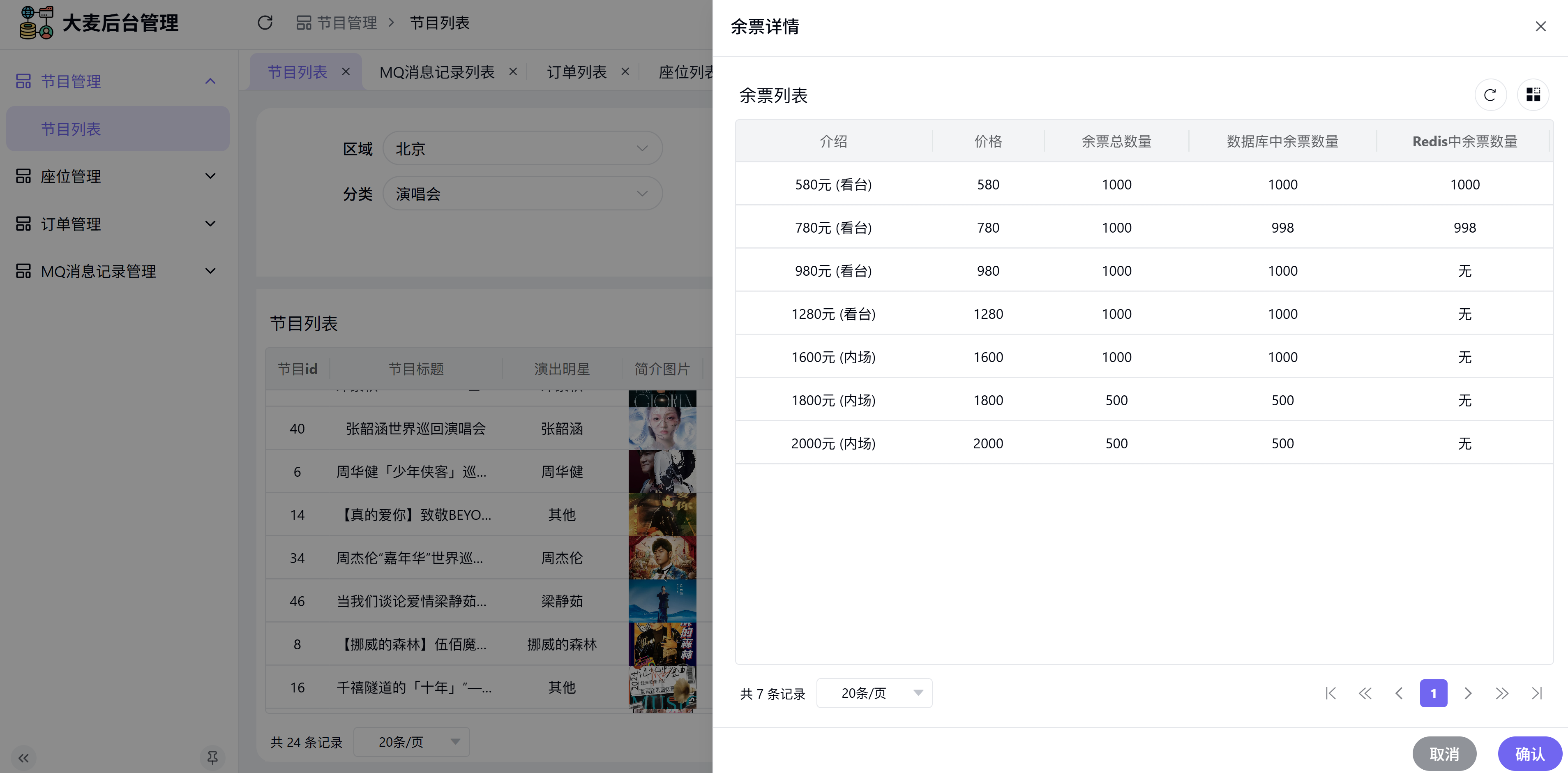Click the next page arrow
The height and width of the screenshot is (773, 1568).
click(1468, 693)
